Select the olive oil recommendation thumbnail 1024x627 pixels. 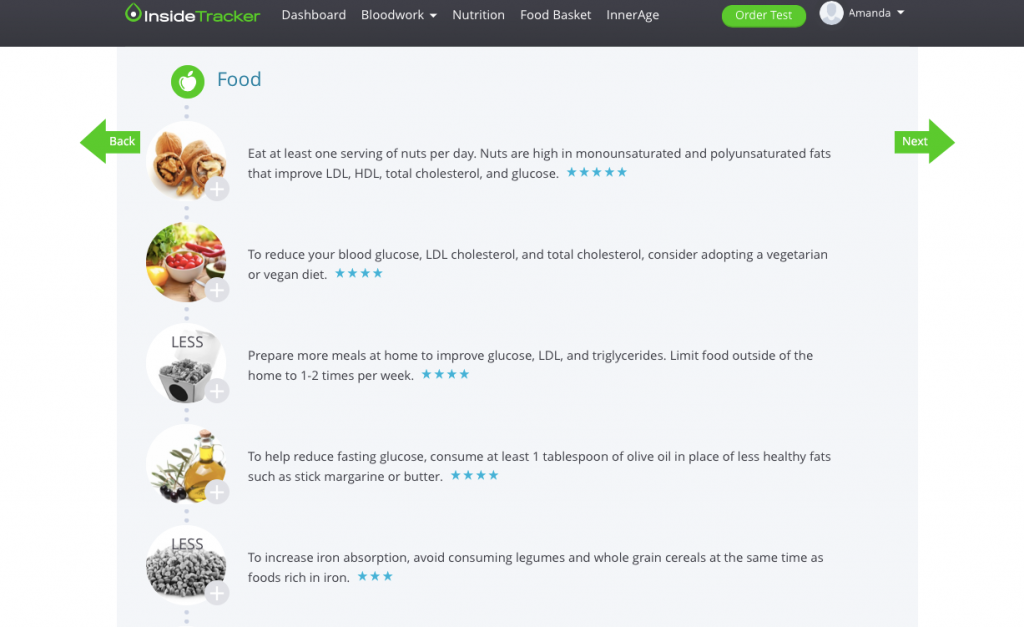coord(184,464)
